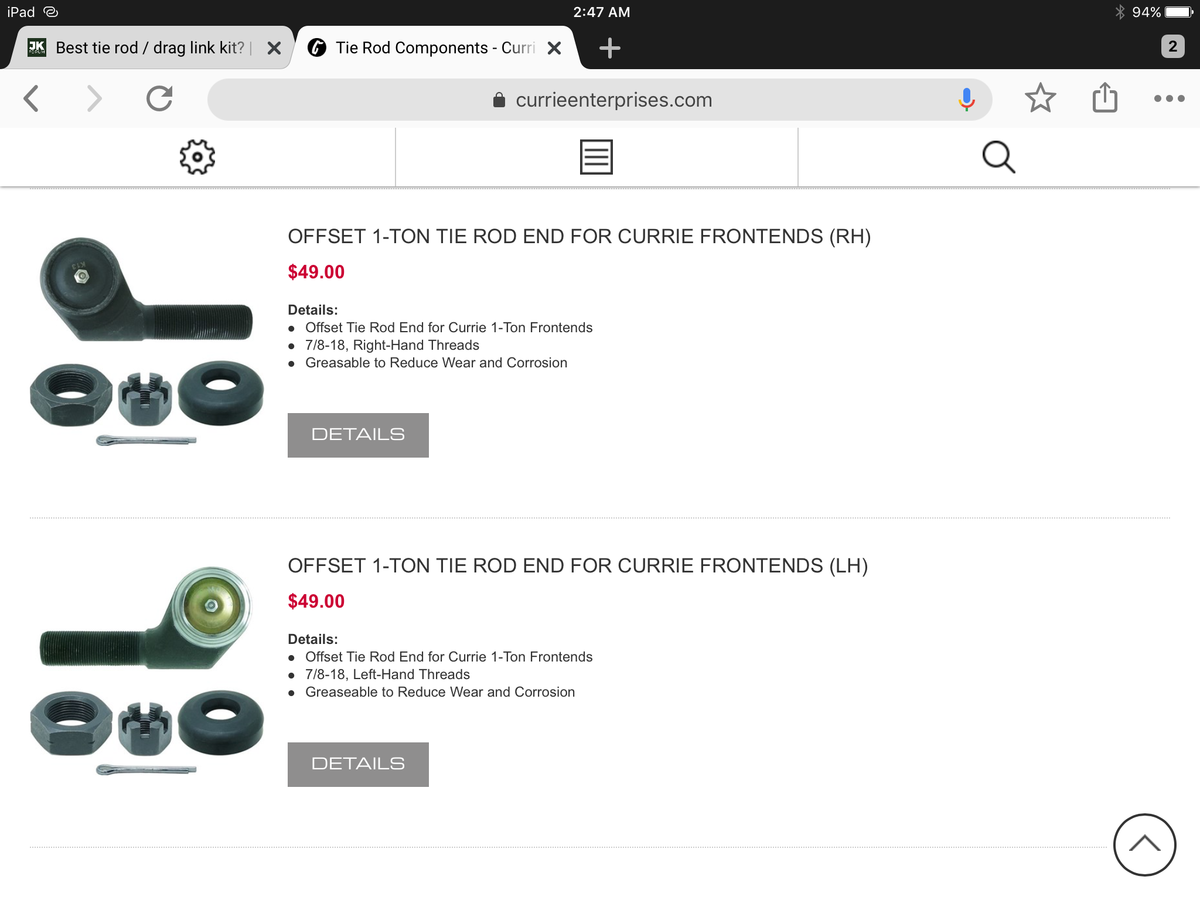Close the Best tie rod tab

pyautogui.click(x=274, y=48)
